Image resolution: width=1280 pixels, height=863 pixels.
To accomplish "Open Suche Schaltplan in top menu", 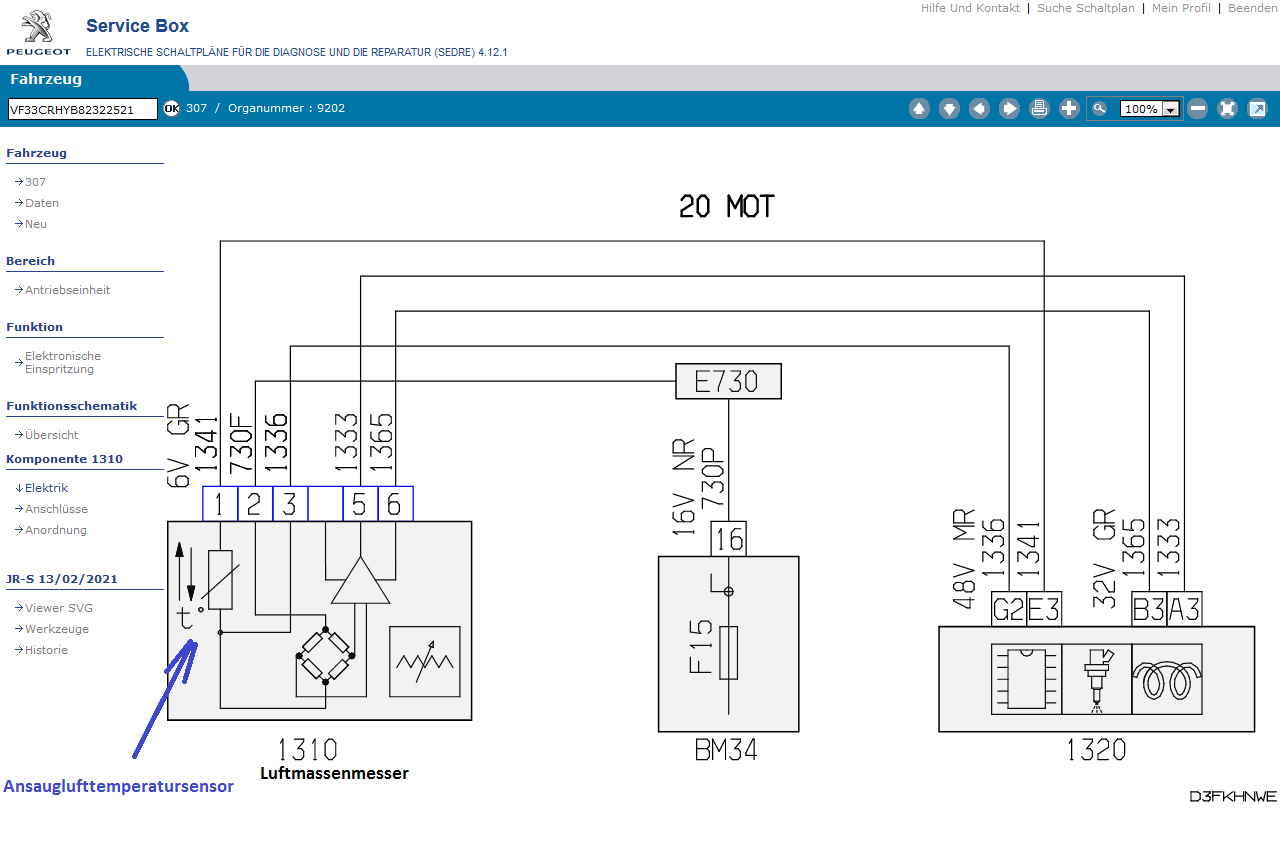I will (x=1085, y=8).
